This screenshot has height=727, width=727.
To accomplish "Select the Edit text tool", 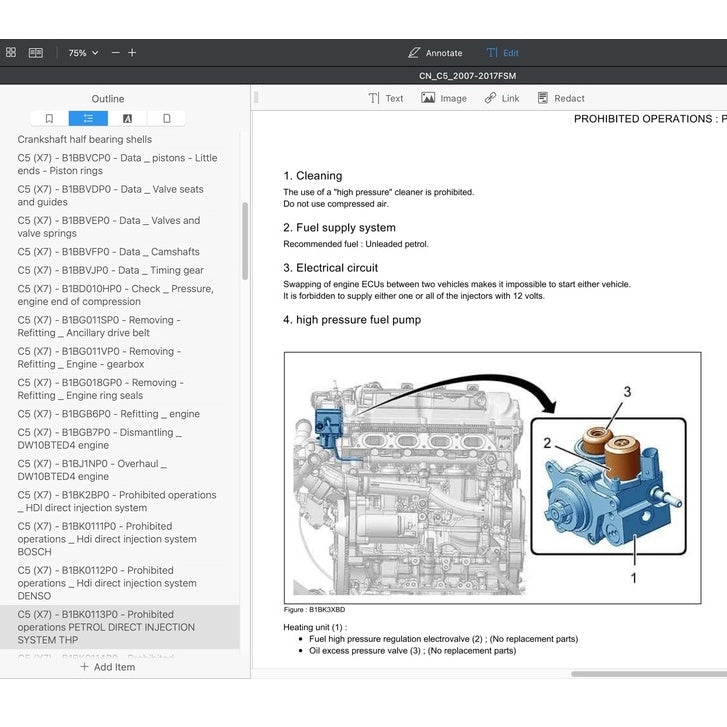I will [503, 53].
